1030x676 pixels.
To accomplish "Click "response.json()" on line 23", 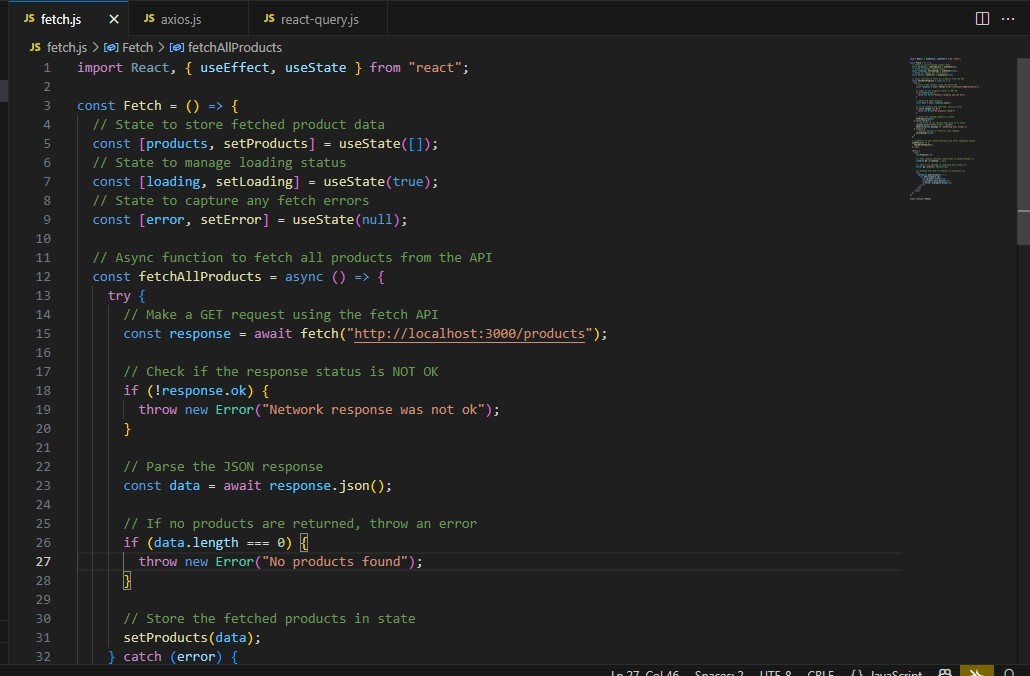I will coord(326,486).
